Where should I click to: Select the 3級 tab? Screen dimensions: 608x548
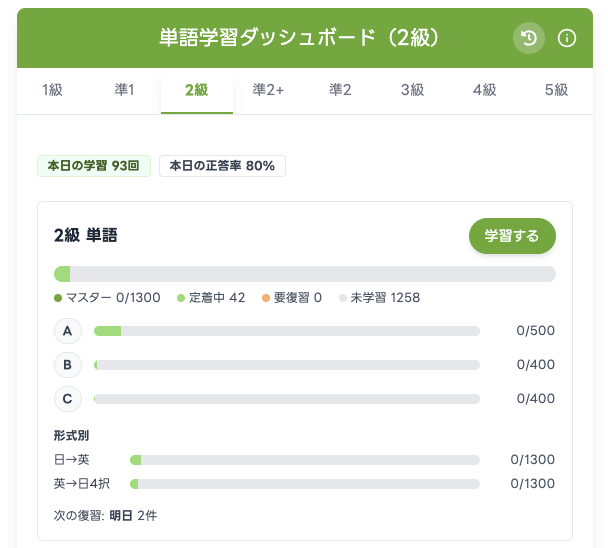tap(412, 90)
